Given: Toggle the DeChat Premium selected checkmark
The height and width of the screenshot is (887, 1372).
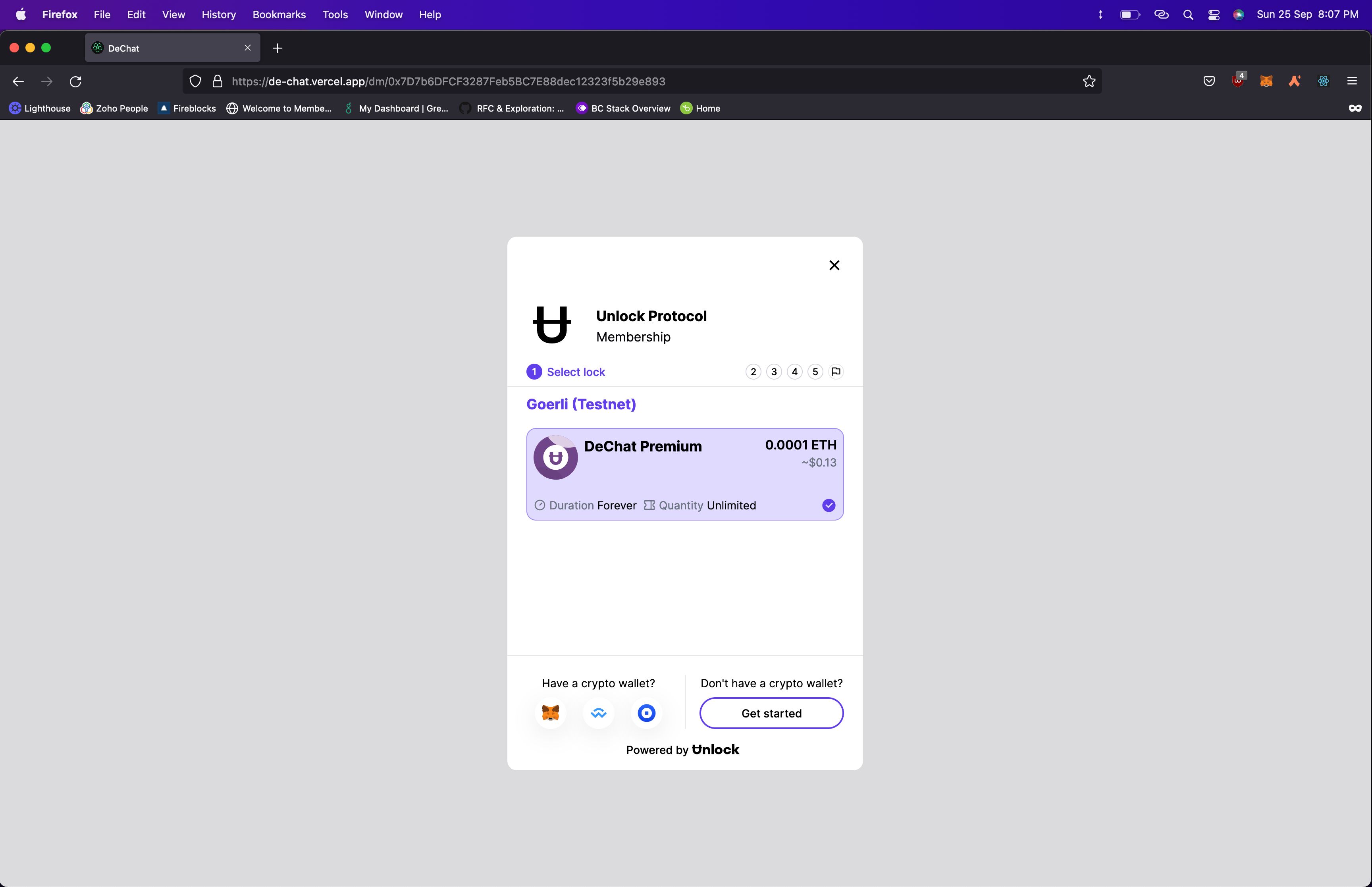Looking at the screenshot, I should (x=829, y=505).
